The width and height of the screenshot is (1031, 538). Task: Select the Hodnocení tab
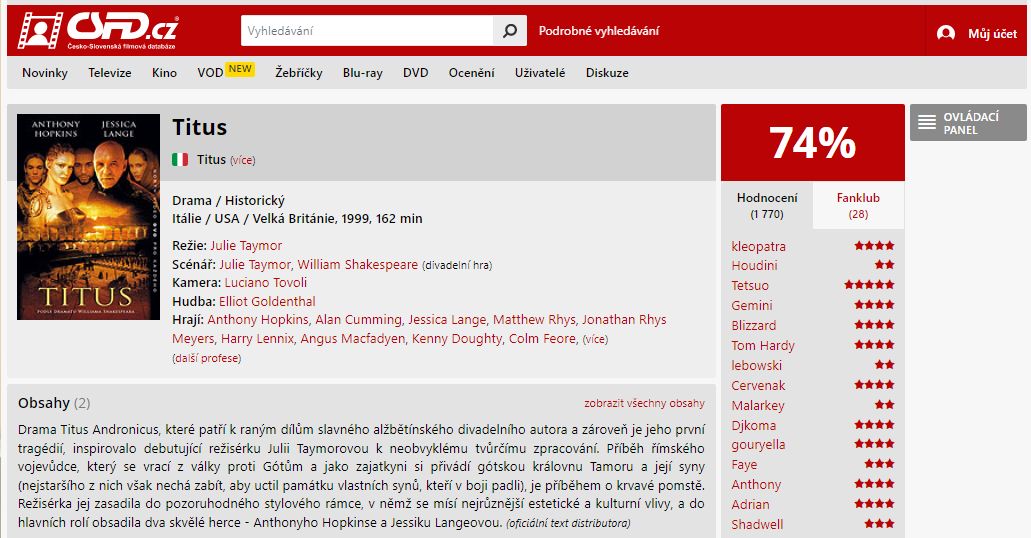[x=767, y=205]
